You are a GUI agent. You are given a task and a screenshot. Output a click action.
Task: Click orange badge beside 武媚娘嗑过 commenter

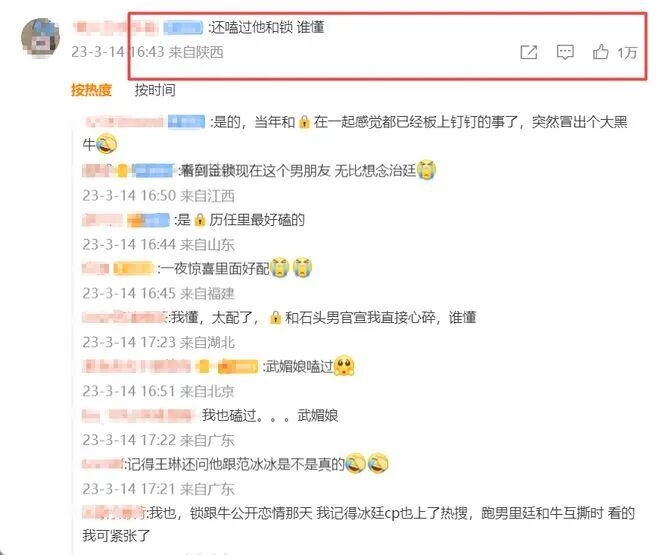point(238,366)
